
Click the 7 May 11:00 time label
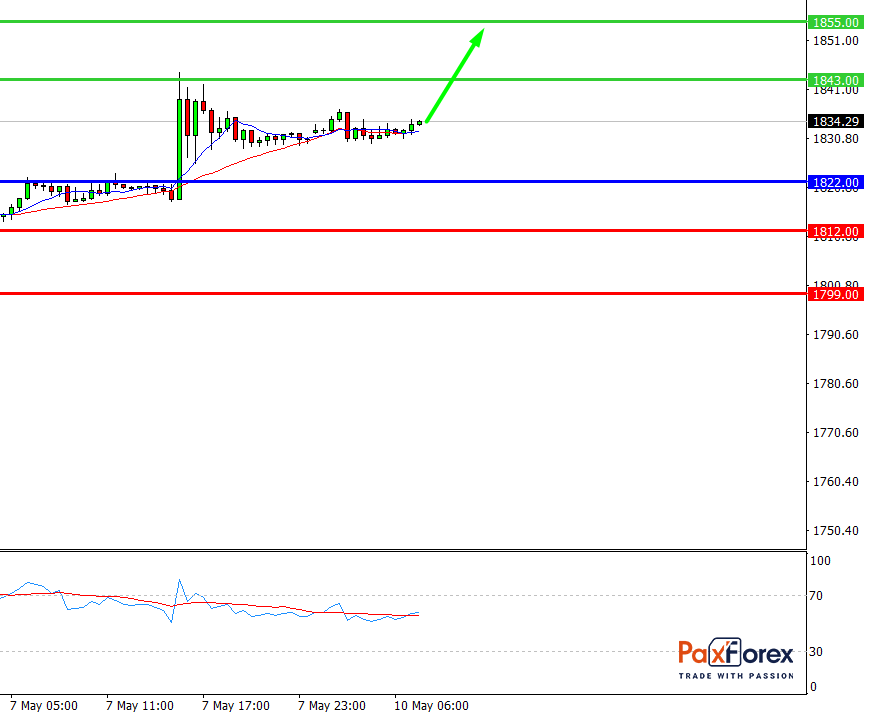[x=140, y=706]
